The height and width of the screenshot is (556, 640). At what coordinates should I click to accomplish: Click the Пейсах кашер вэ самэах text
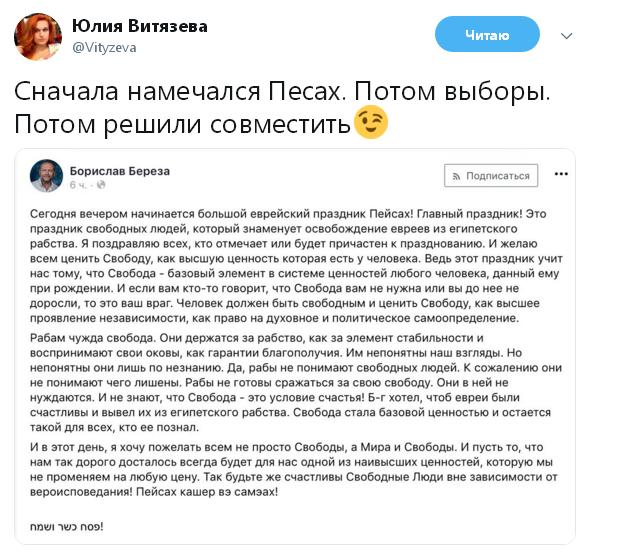207,492
